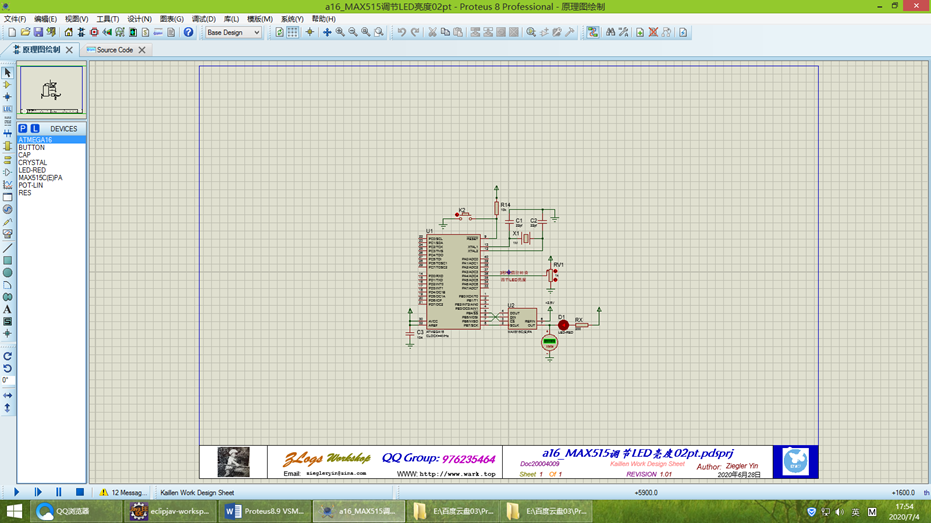
Task: Close the 原理图绘制 tab
Action: click(x=69, y=50)
